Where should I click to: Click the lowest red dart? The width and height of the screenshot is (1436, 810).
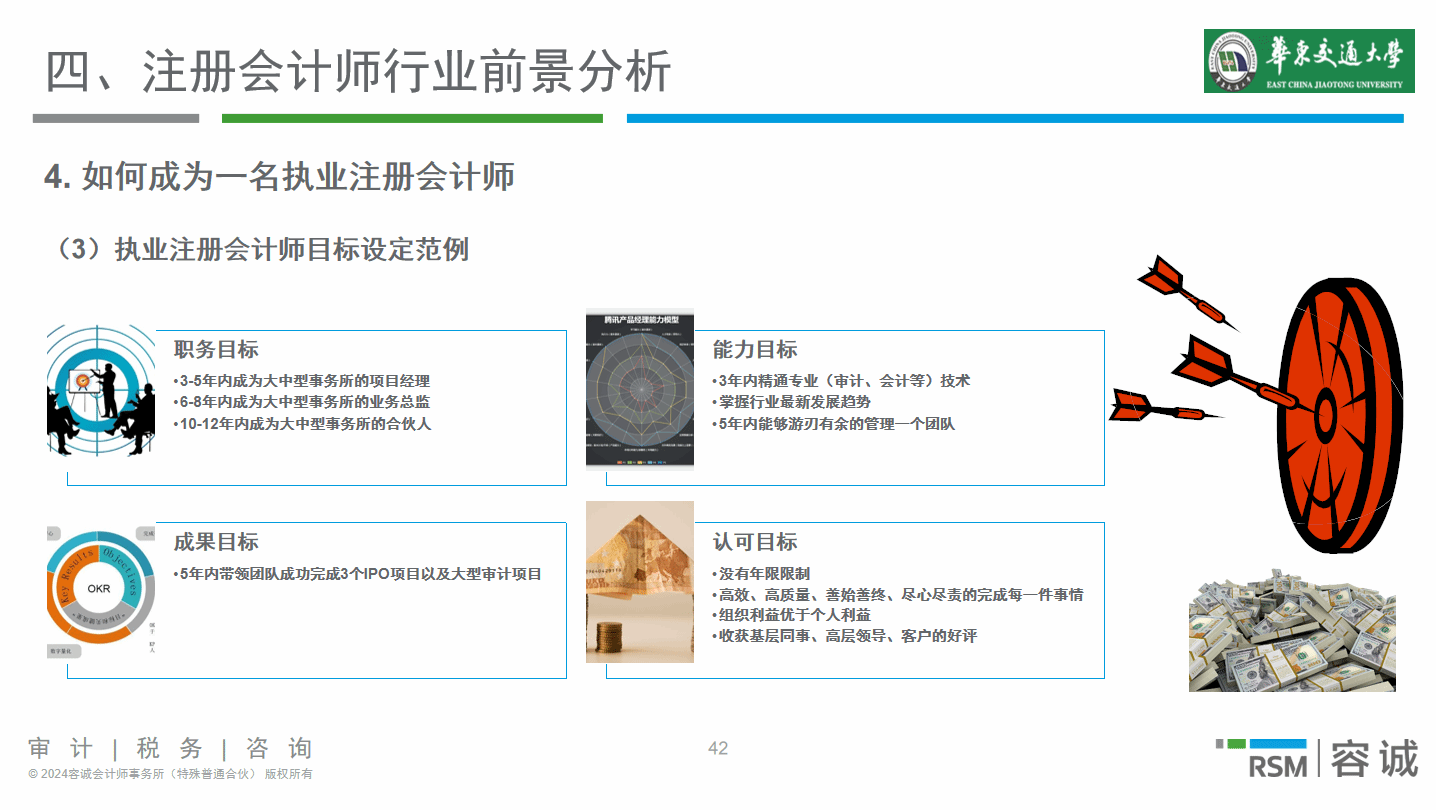point(1158,406)
